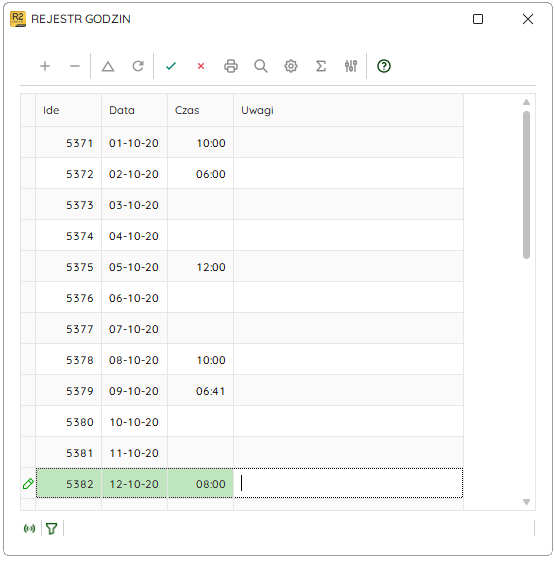The image size is (555, 562).
Task: Select date cell 01-10-20
Action: tap(134, 143)
